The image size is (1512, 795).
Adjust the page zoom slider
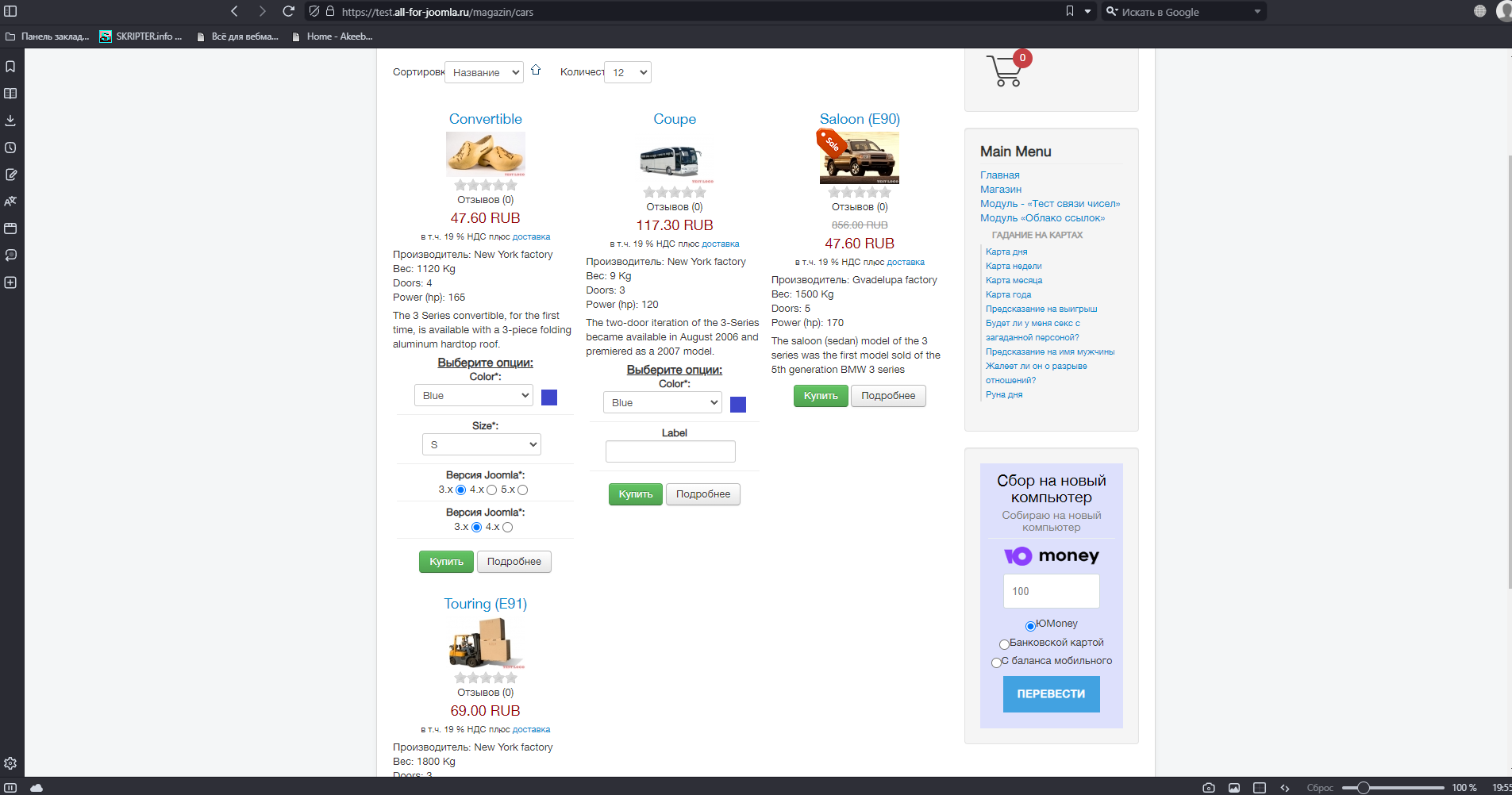tap(1363, 788)
